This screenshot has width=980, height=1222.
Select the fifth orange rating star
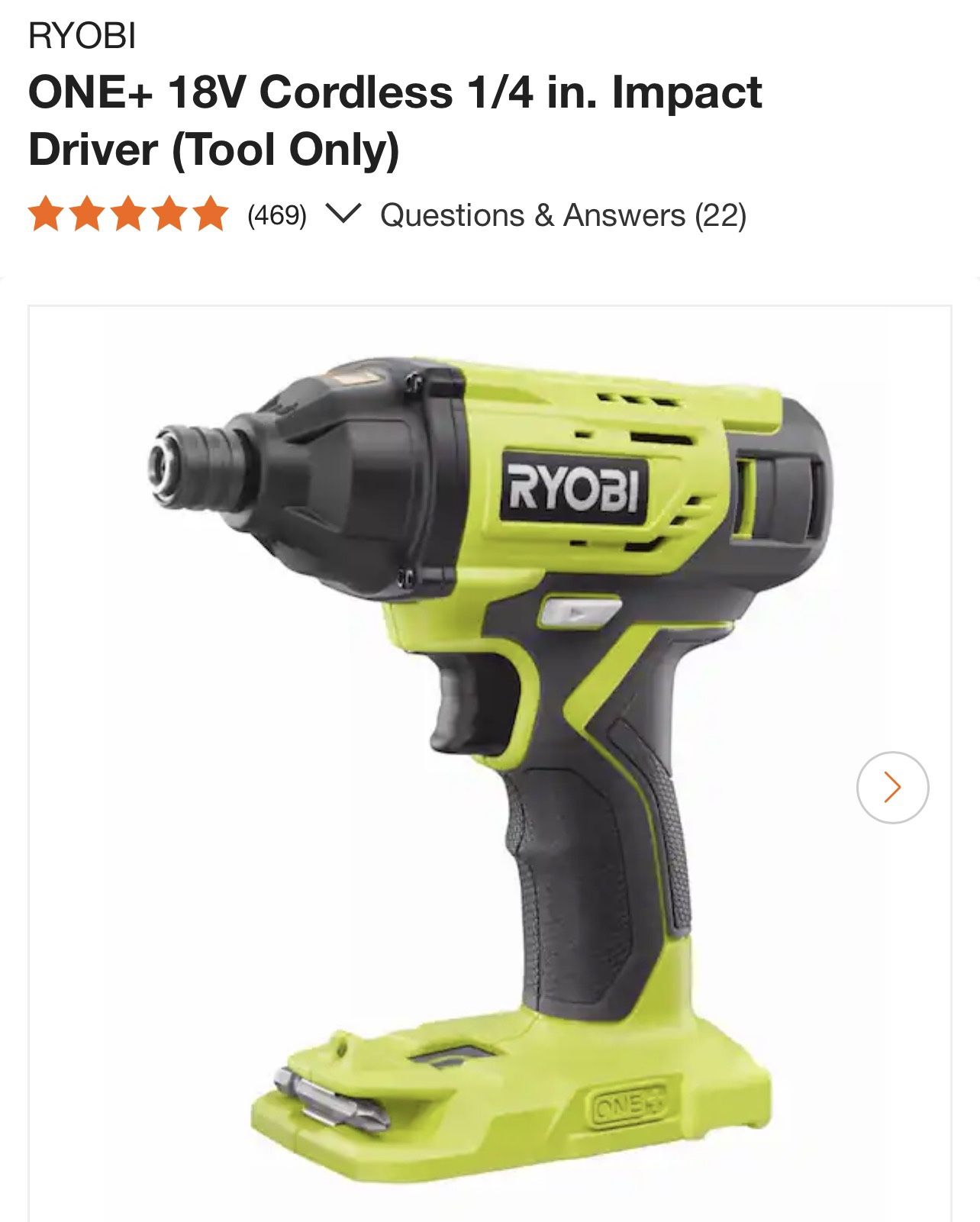pyautogui.click(x=210, y=214)
